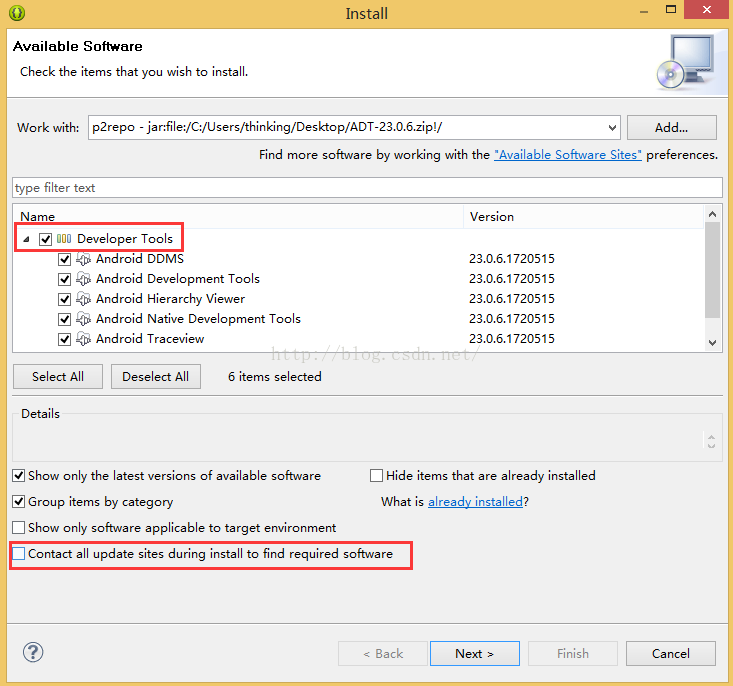The image size is (733, 686).
Task: Select the Android Traceview row label
Action: 150,339
